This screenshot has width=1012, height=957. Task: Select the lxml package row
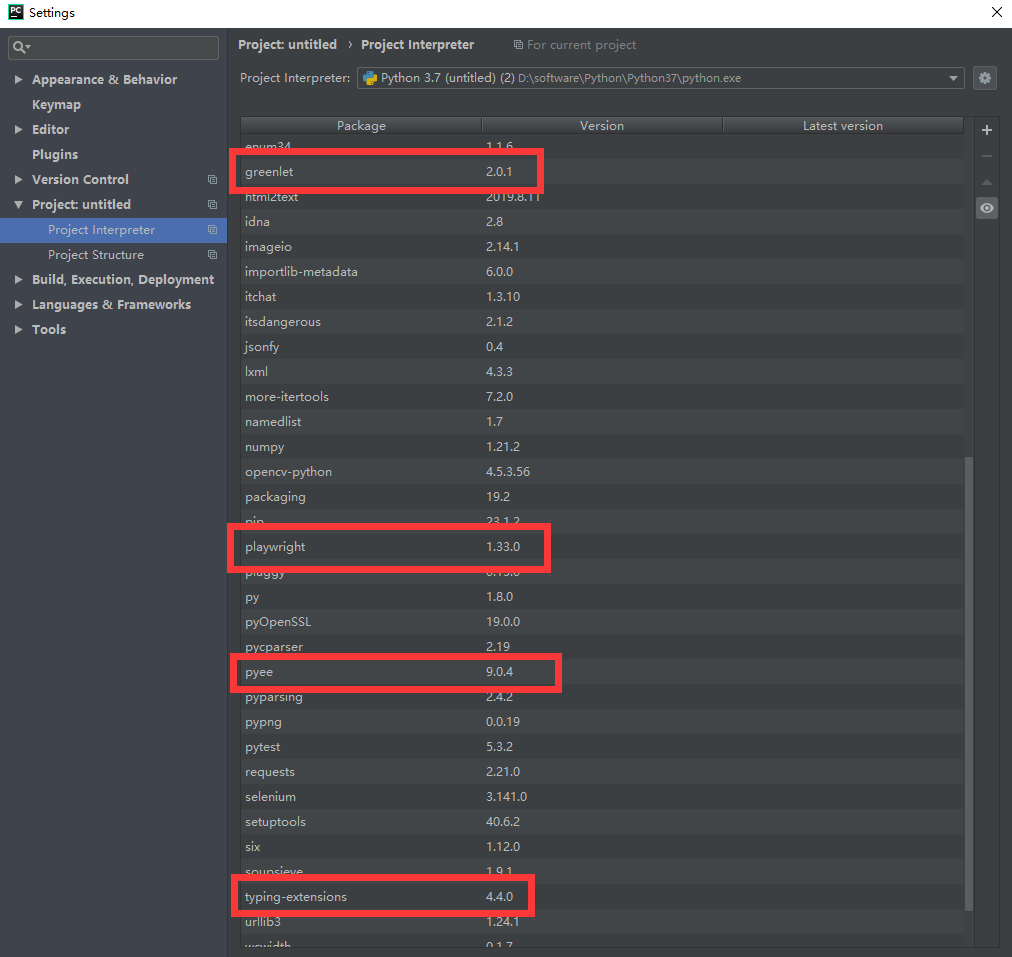click(x=602, y=372)
